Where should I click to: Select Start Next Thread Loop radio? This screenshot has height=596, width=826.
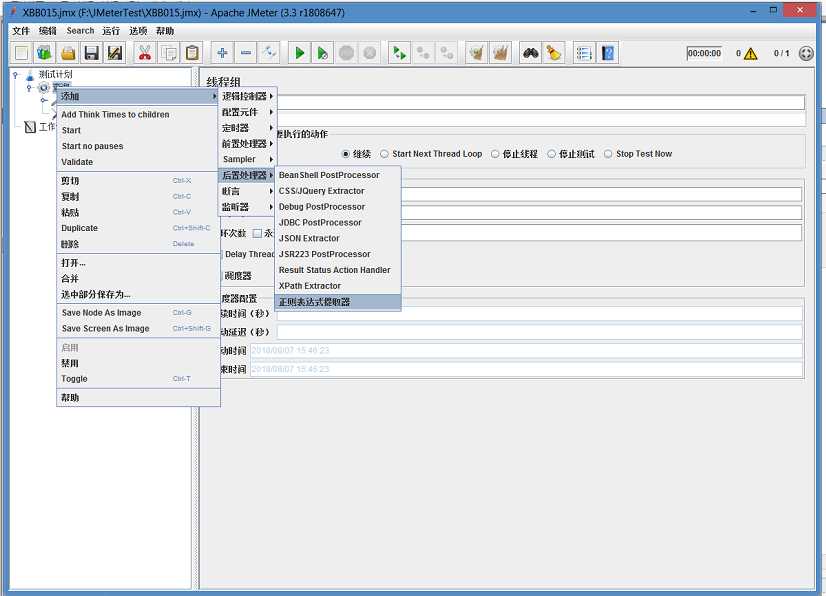pos(385,154)
